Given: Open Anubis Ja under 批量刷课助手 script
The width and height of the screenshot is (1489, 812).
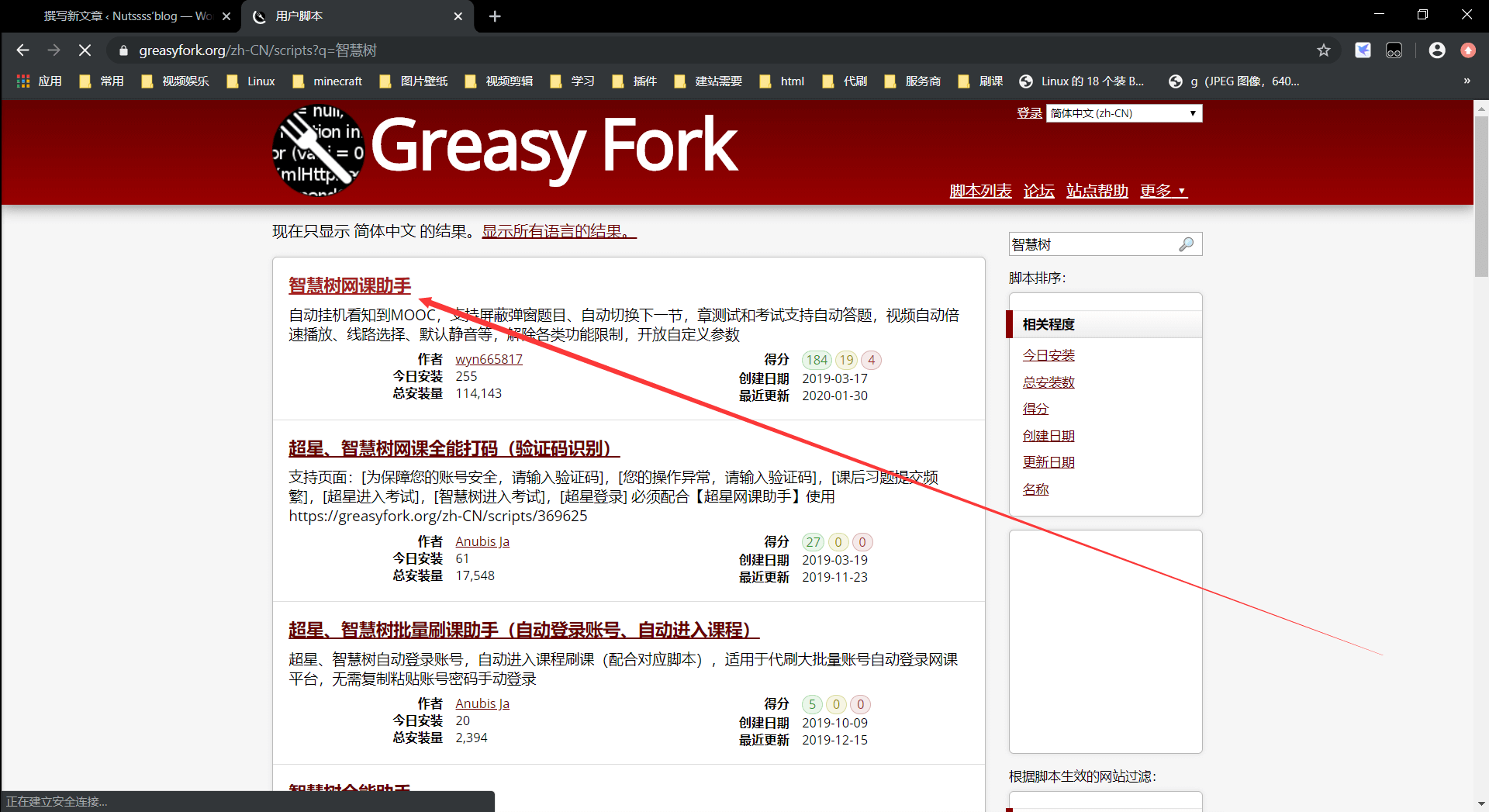Looking at the screenshot, I should coord(482,703).
